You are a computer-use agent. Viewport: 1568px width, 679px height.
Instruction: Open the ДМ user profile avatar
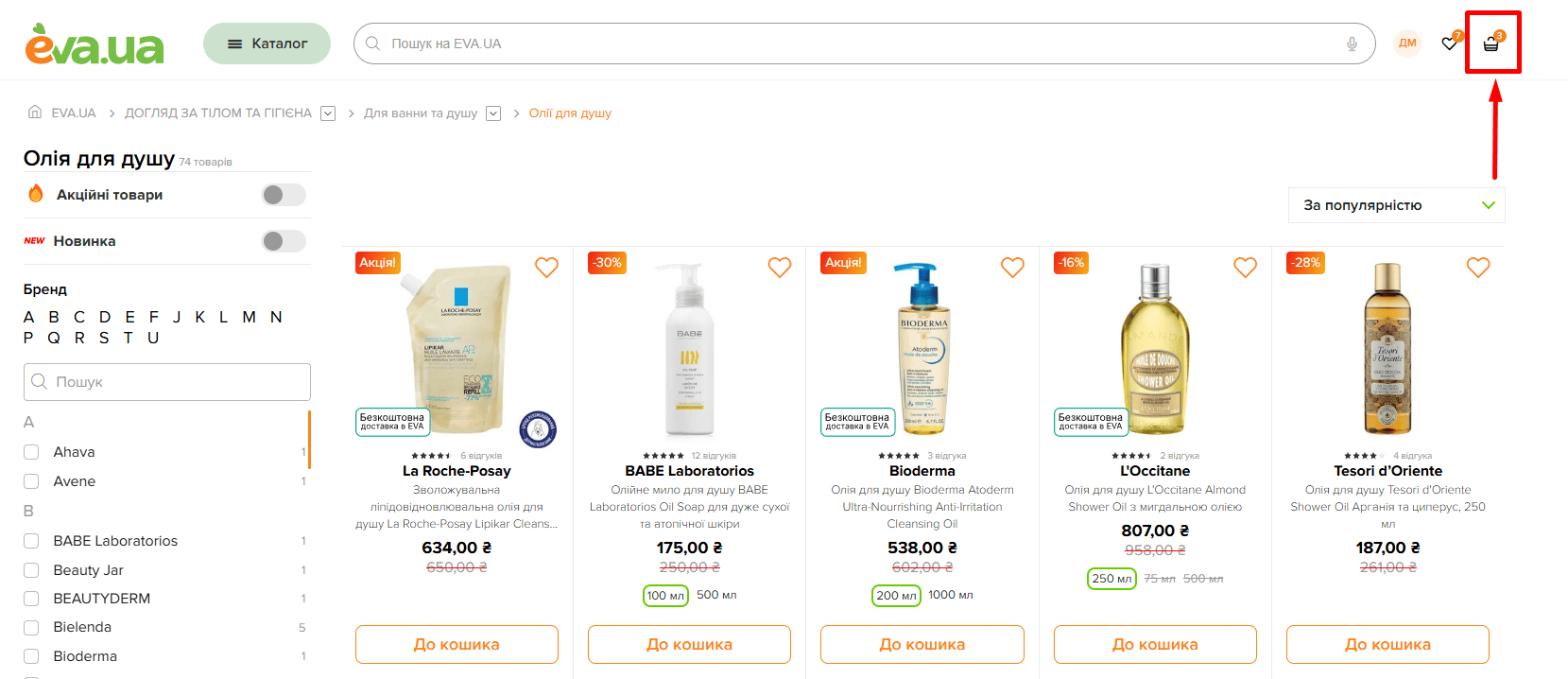[x=1407, y=44]
